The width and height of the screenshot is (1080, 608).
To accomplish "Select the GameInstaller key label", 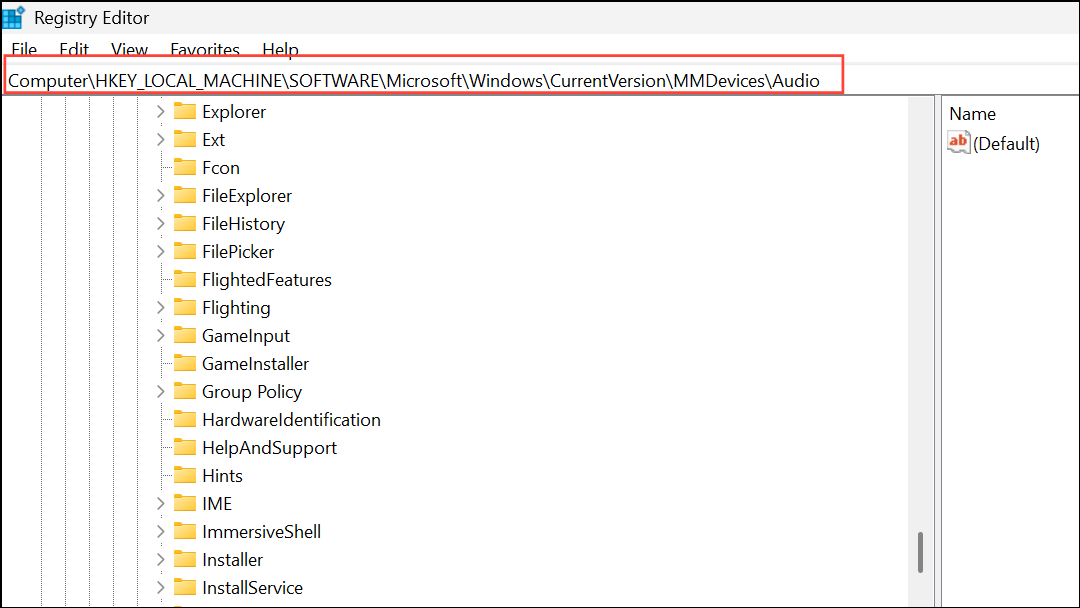I will [256, 364].
